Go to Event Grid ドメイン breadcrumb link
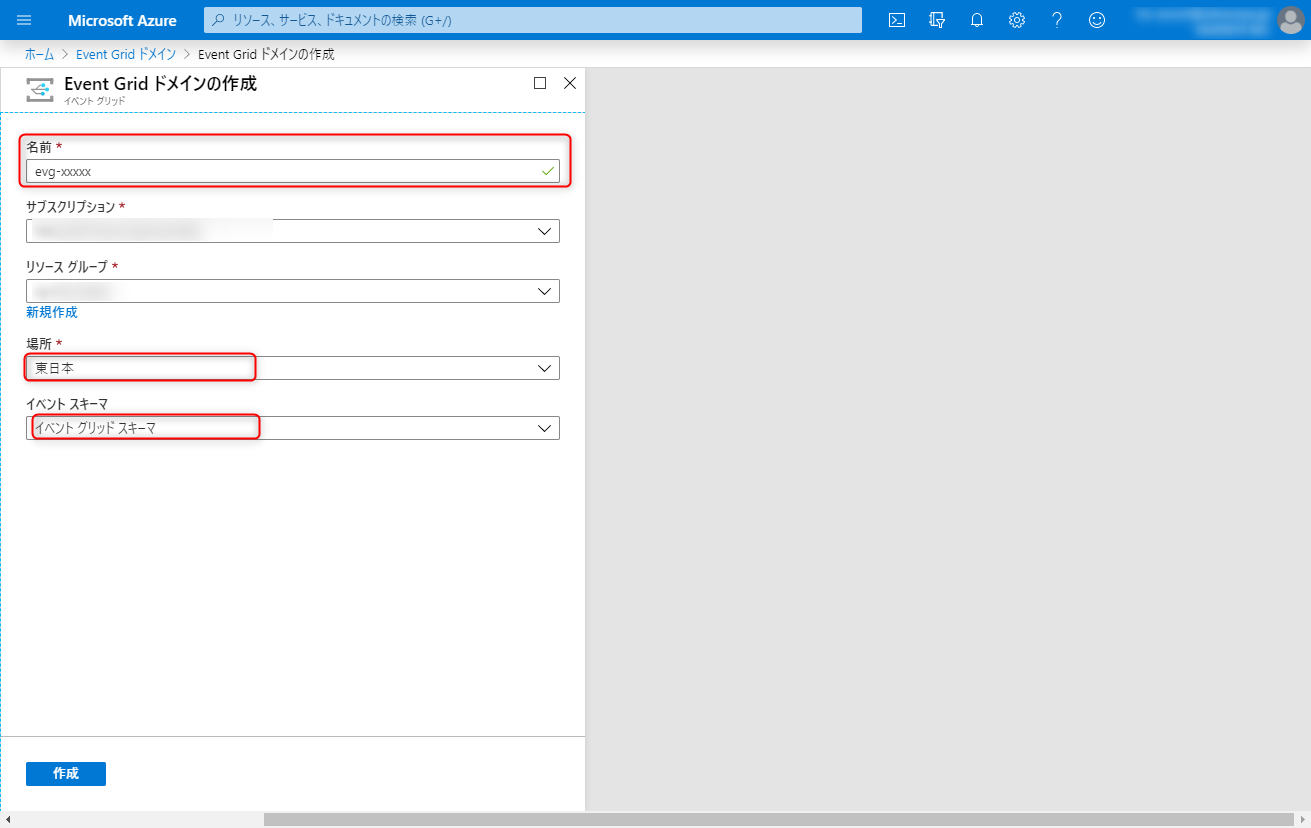Screen dimensions: 1311x828 pos(126,54)
